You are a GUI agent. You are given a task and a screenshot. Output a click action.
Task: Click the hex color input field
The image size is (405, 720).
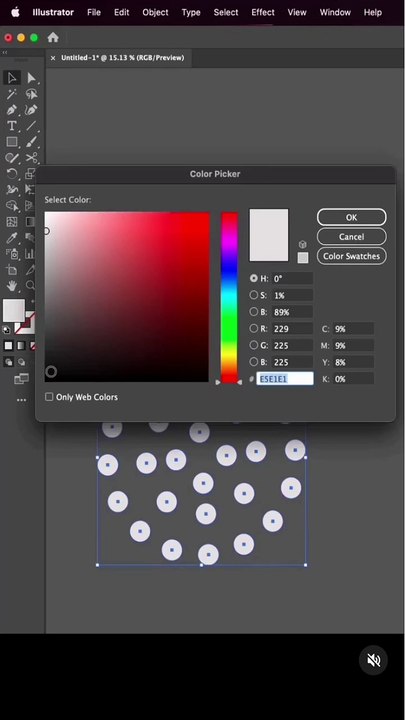pos(285,379)
